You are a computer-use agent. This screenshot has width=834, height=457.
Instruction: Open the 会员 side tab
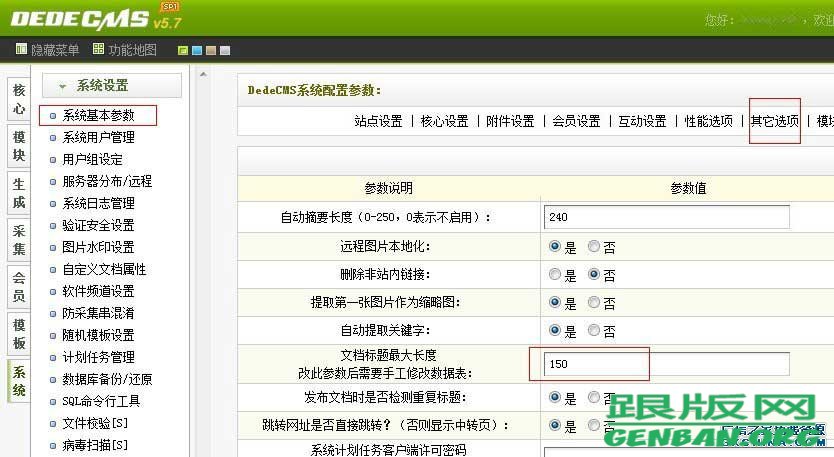point(19,287)
